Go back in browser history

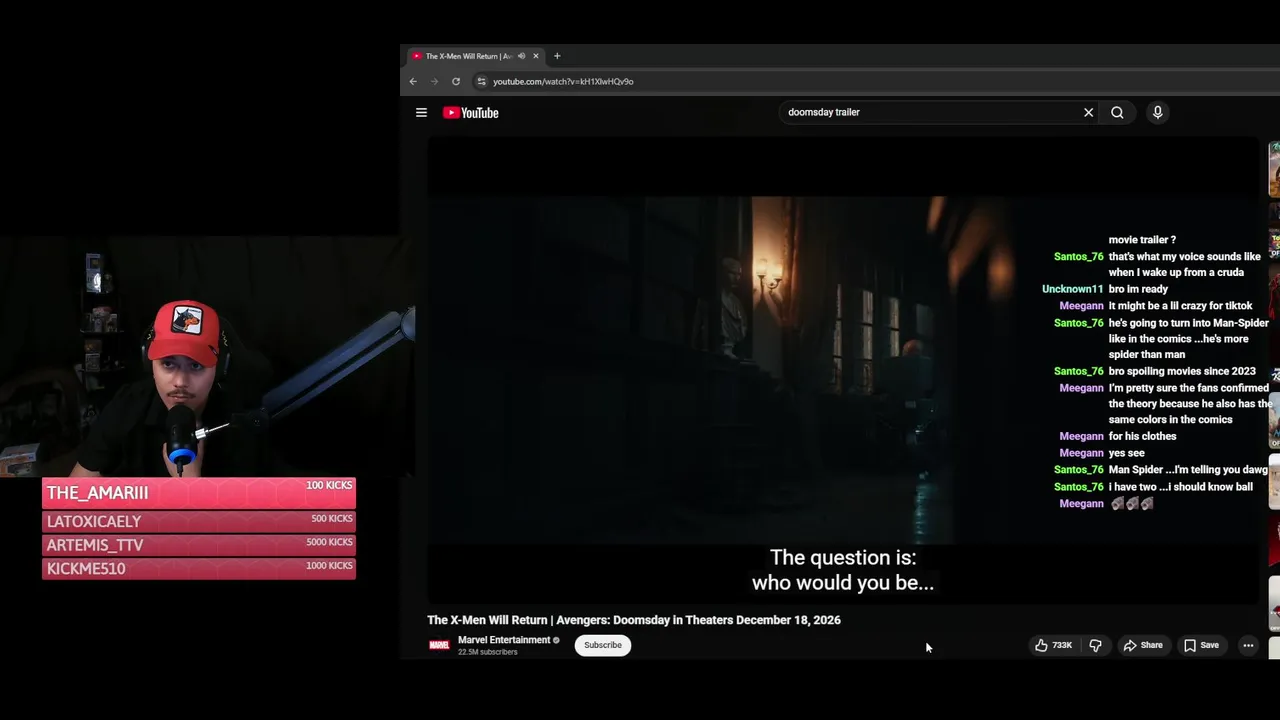(413, 82)
